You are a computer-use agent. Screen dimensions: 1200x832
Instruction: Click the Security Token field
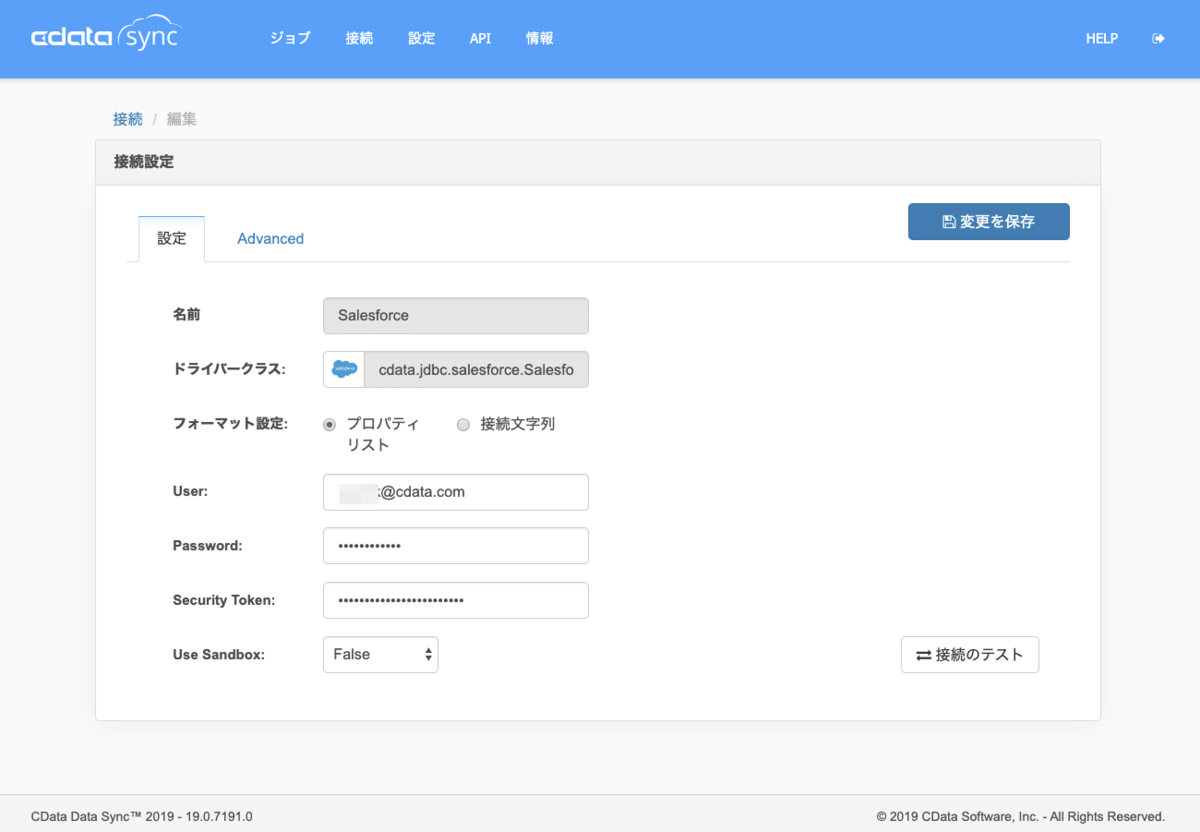[x=455, y=600]
